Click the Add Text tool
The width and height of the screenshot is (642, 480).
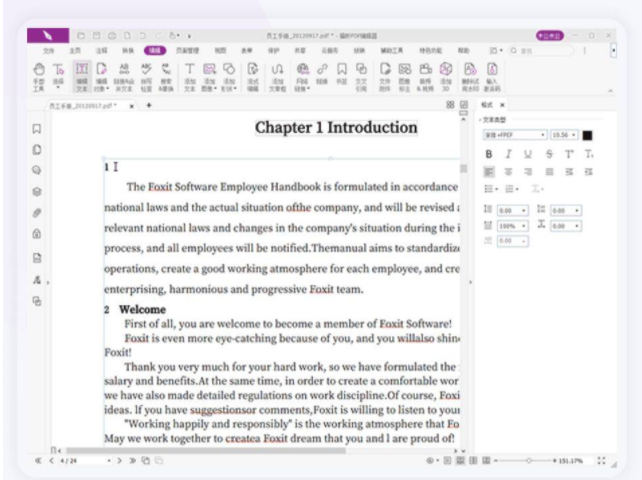coord(189,77)
